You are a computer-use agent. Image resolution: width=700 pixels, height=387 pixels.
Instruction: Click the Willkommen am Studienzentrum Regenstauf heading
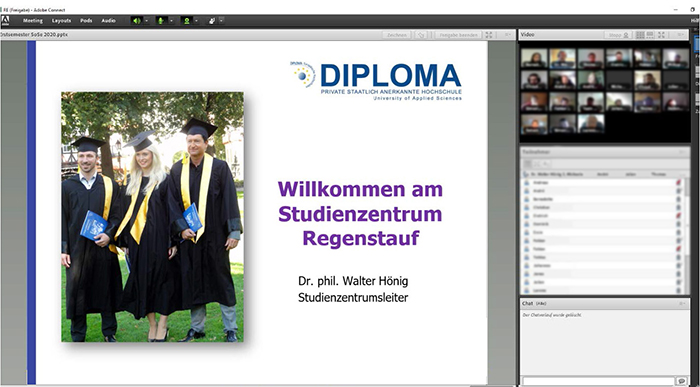coord(360,214)
